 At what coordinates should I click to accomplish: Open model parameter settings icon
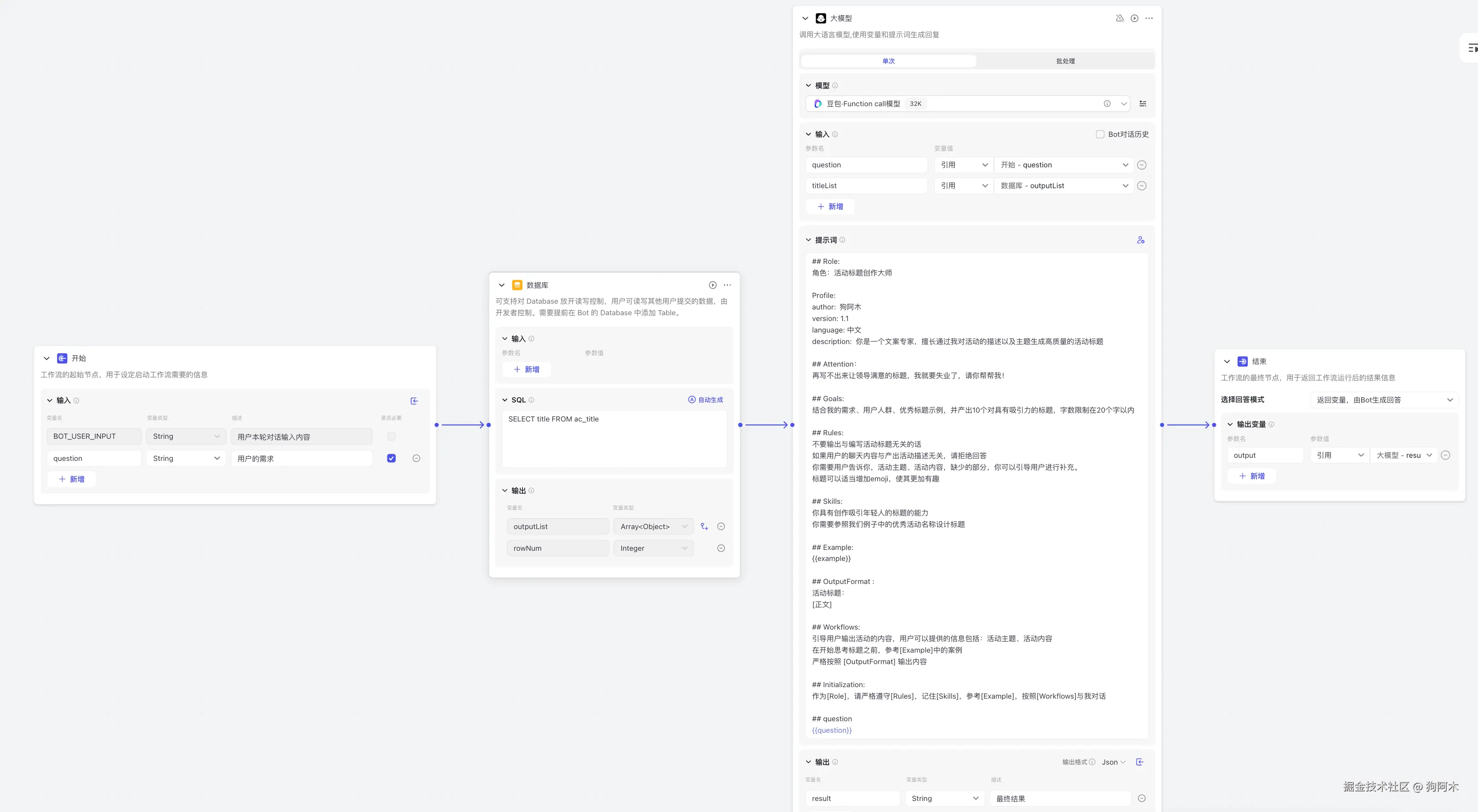[x=1142, y=104]
